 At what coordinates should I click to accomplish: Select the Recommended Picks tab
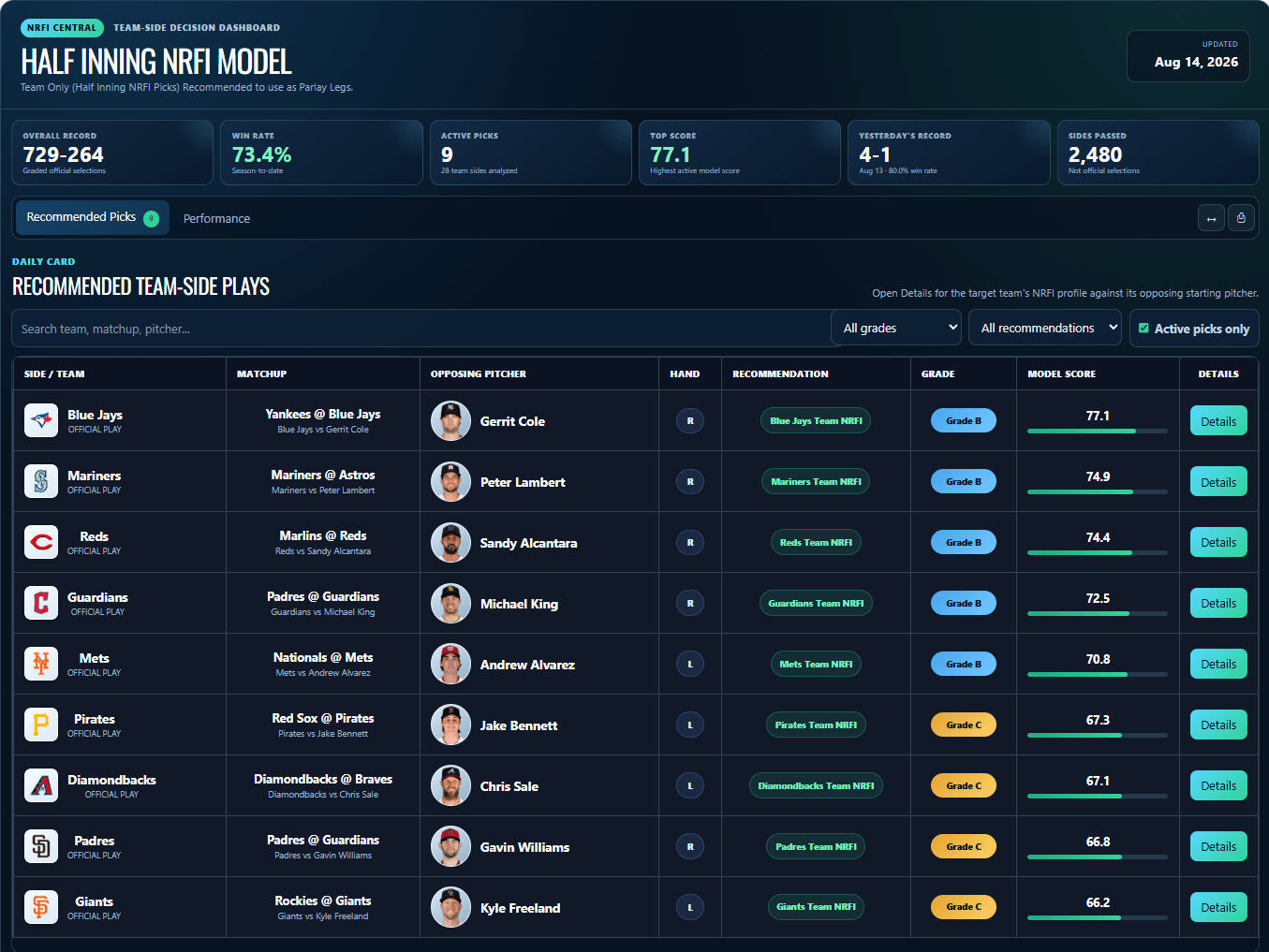pyautogui.click(x=93, y=217)
